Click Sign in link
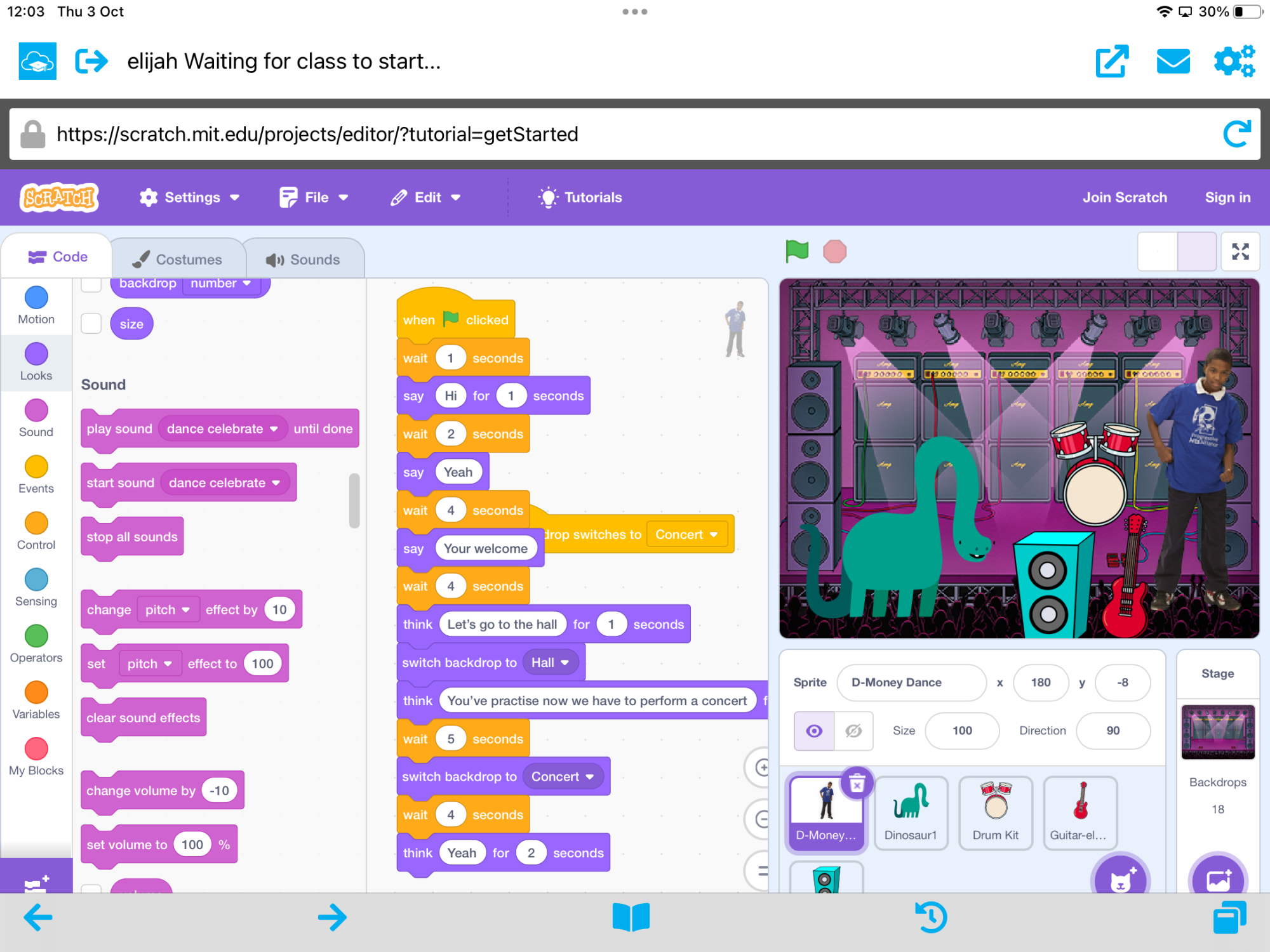The image size is (1270, 952). pos(1227,197)
